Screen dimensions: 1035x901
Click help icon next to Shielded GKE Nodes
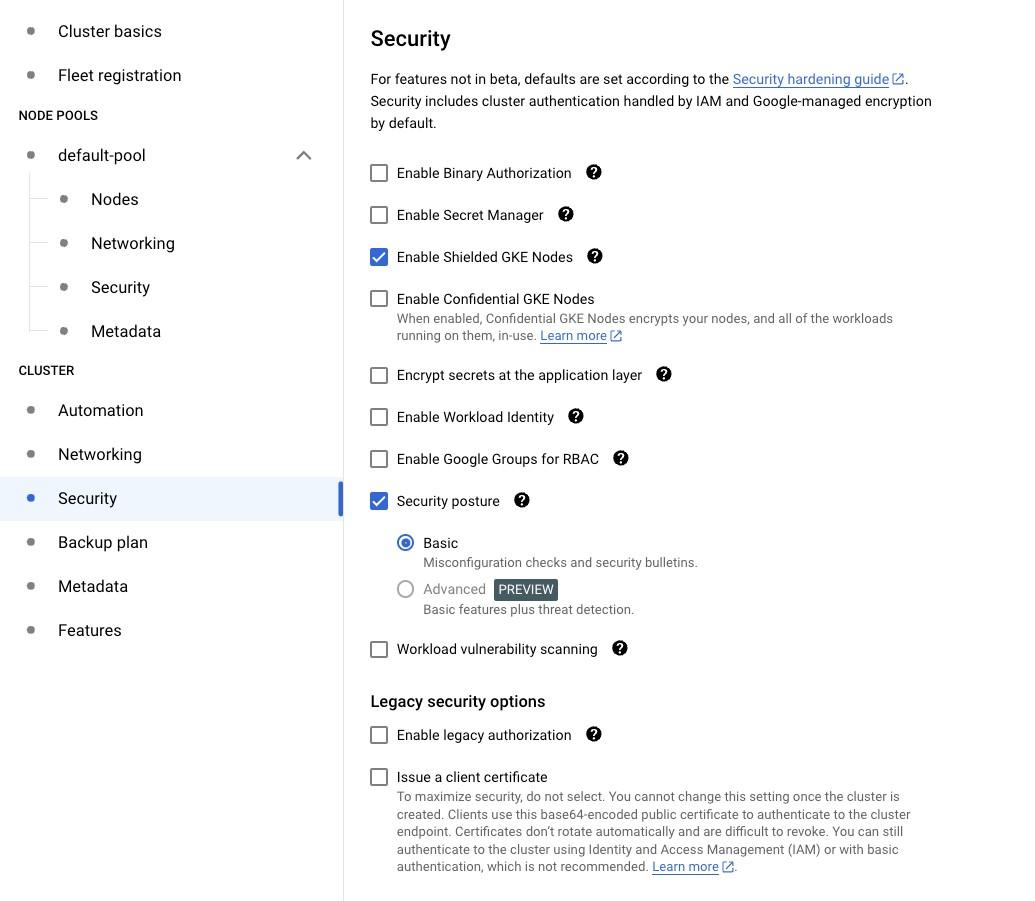(595, 256)
